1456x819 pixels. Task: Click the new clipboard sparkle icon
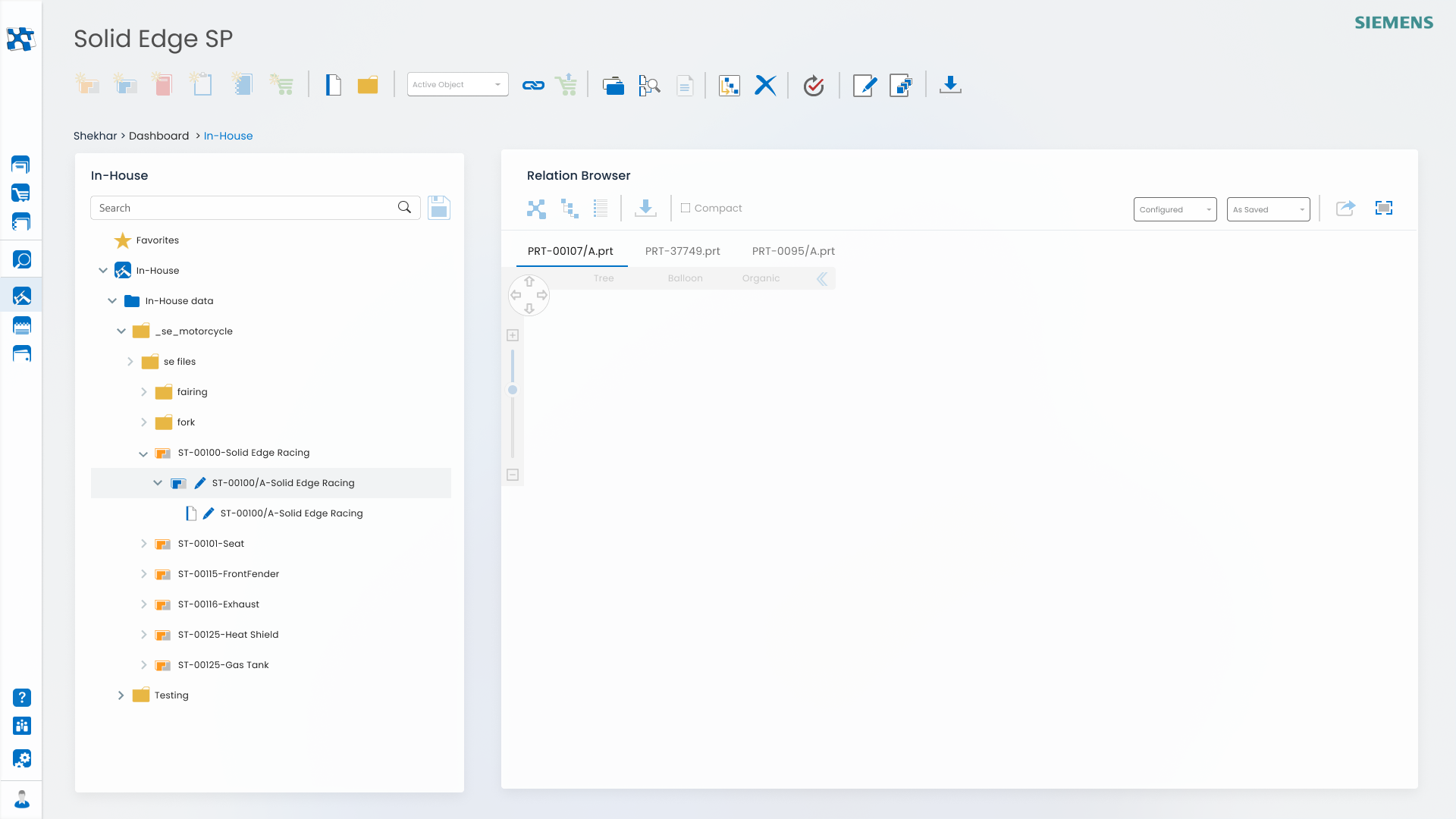click(201, 84)
